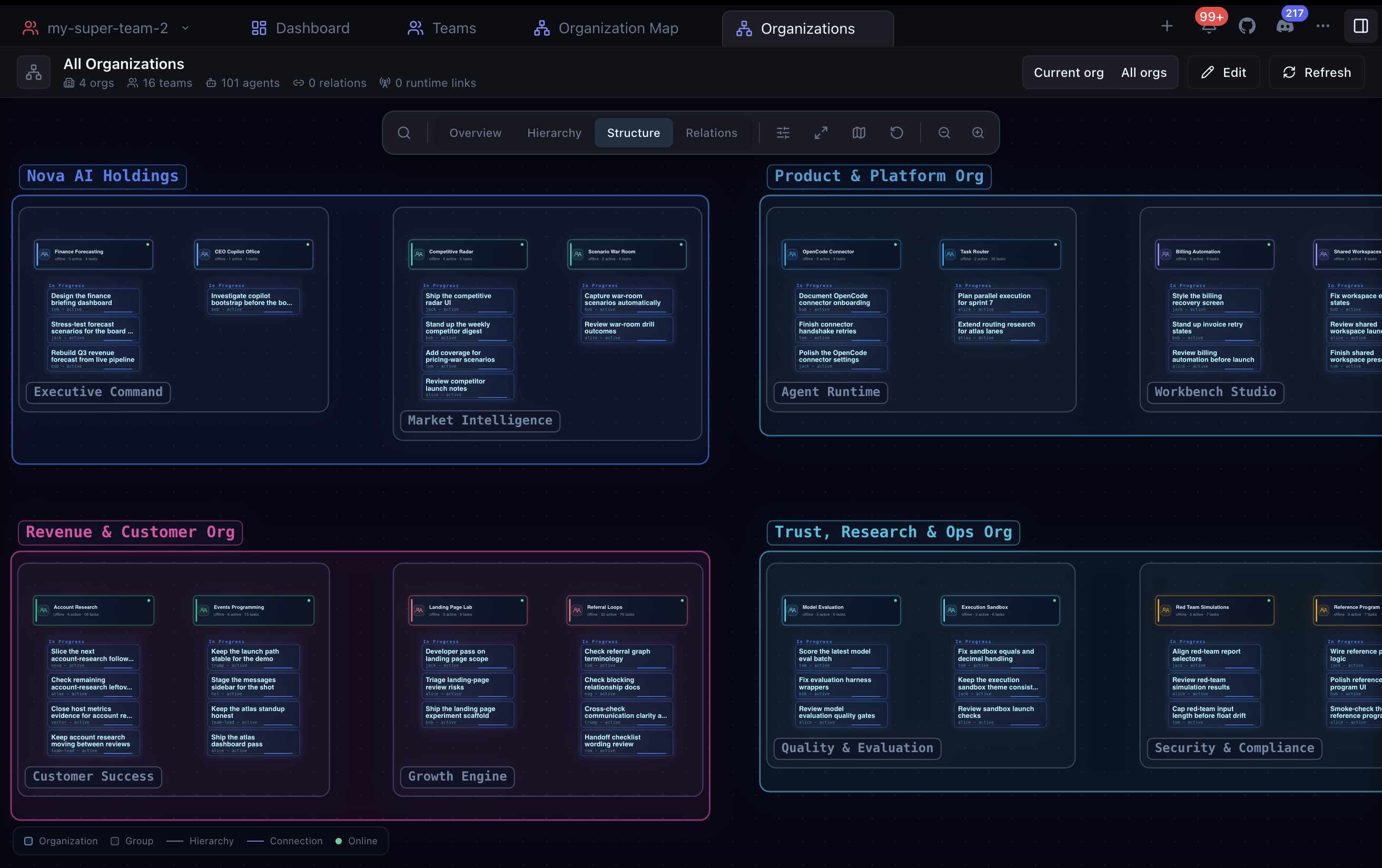1382x868 pixels.
Task: Switch scope to Current org
Action: point(1069,72)
